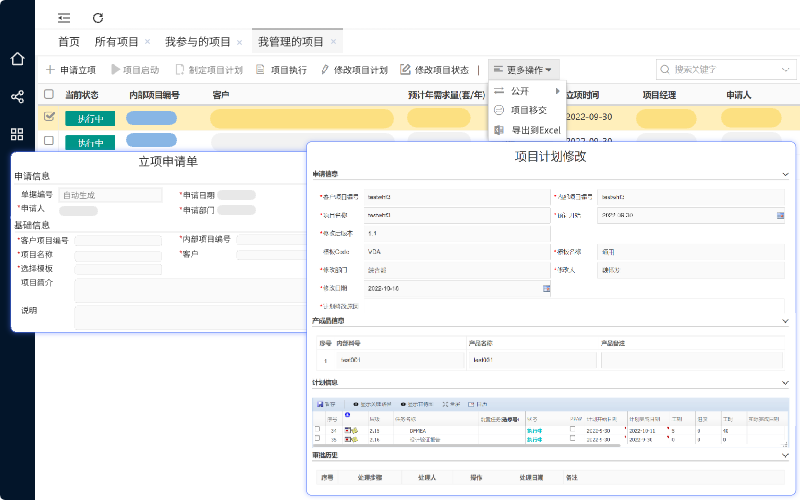The width and height of the screenshot is (800, 500).
Task: Open the share icon in left sidebar
Action: [x=17, y=97]
